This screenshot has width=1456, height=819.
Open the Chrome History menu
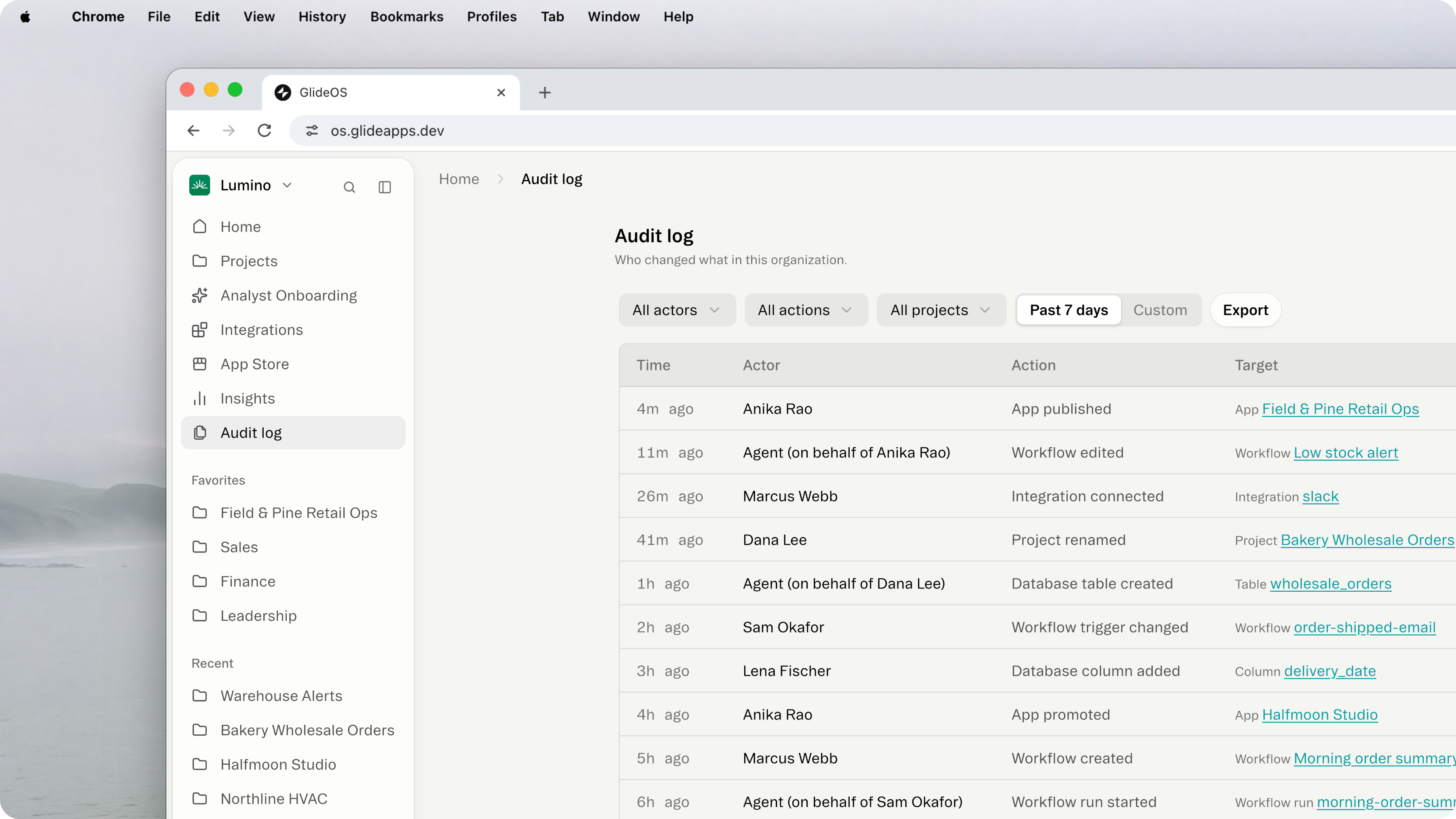pos(322,17)
